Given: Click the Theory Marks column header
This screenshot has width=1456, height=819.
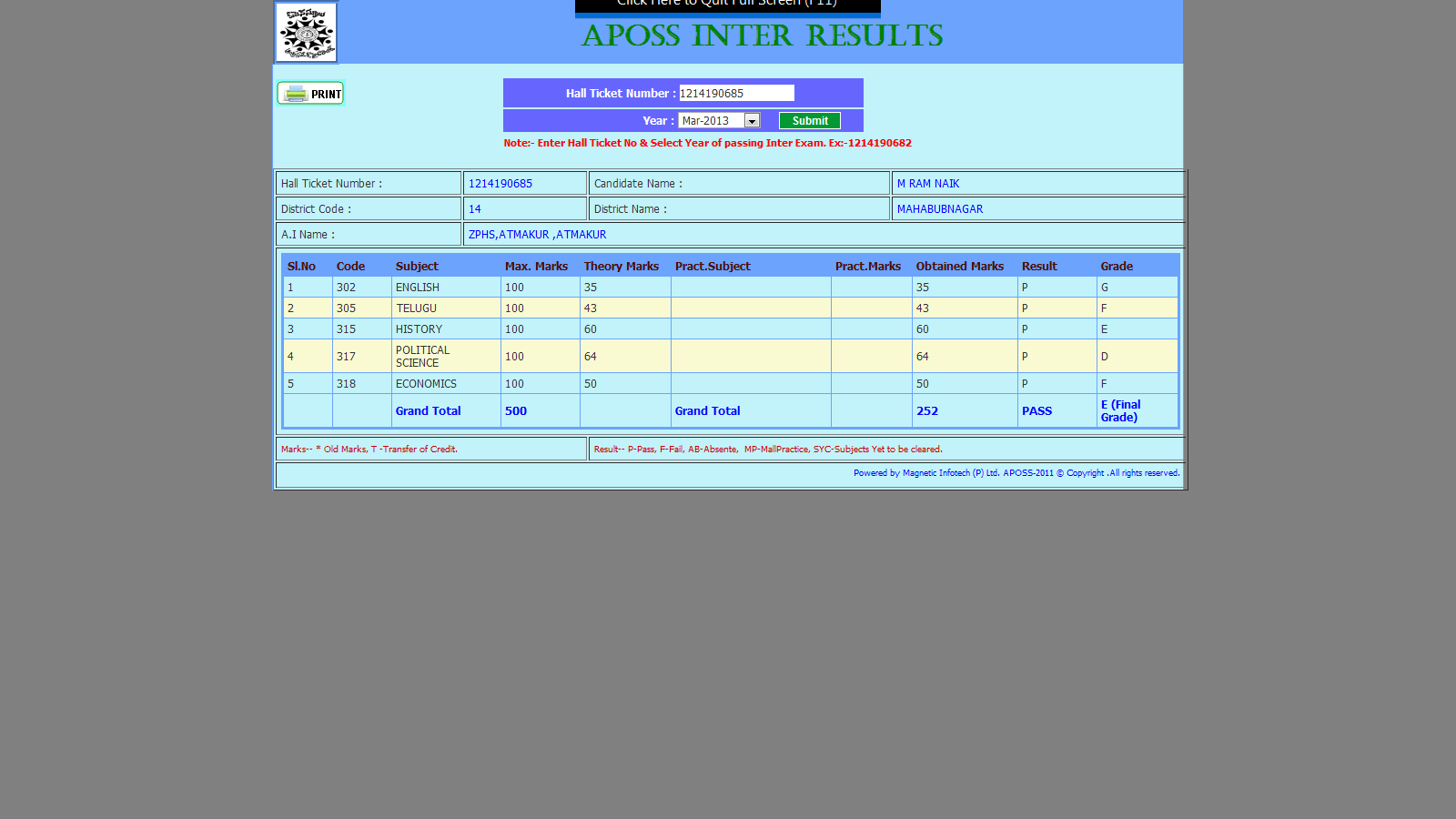Looking at the screenshot, I should 622,266.
